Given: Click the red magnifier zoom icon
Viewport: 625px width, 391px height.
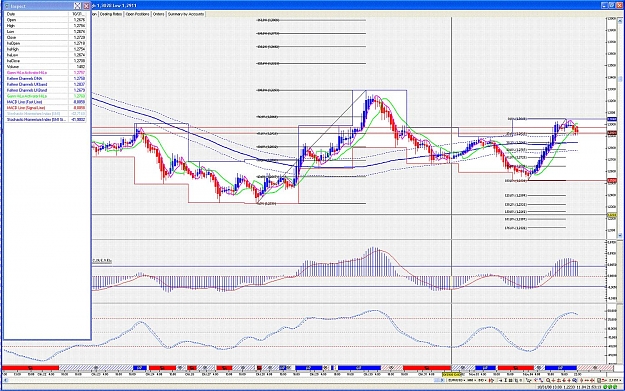Looking at the screenshot, I should [x=548, y=380].
